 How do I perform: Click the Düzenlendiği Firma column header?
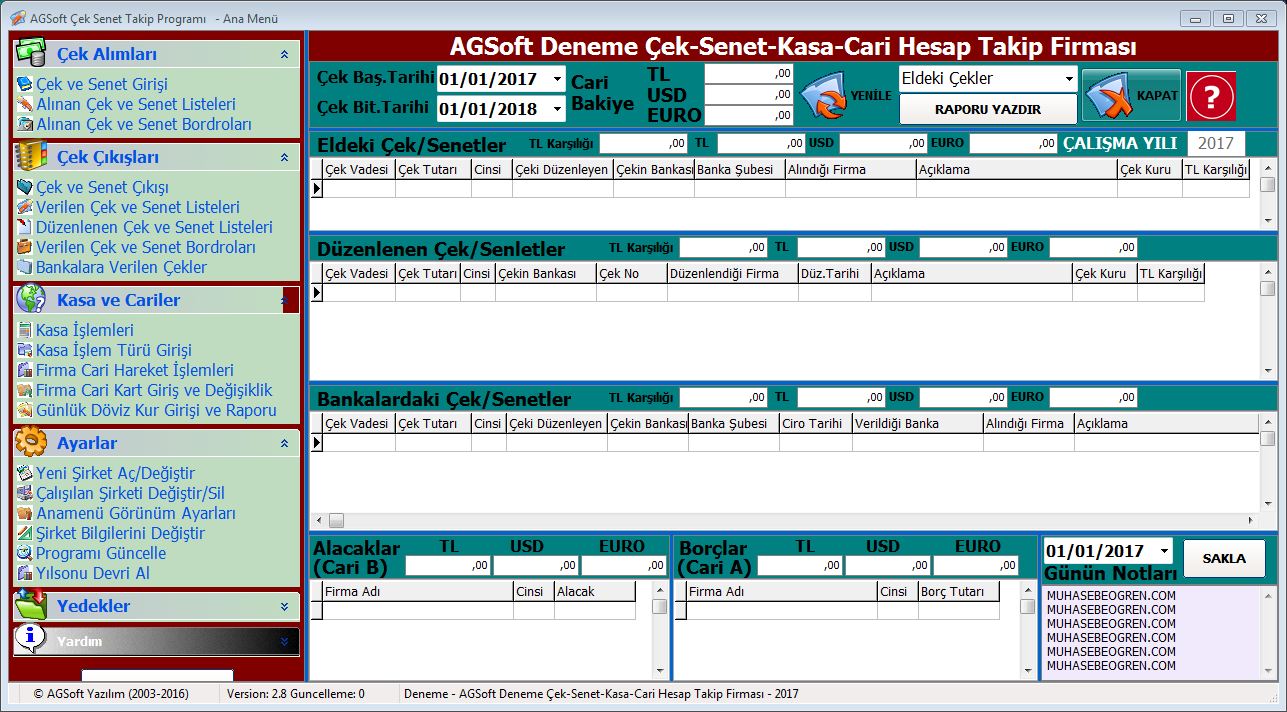pyautogui.click(x=732, y=274)
